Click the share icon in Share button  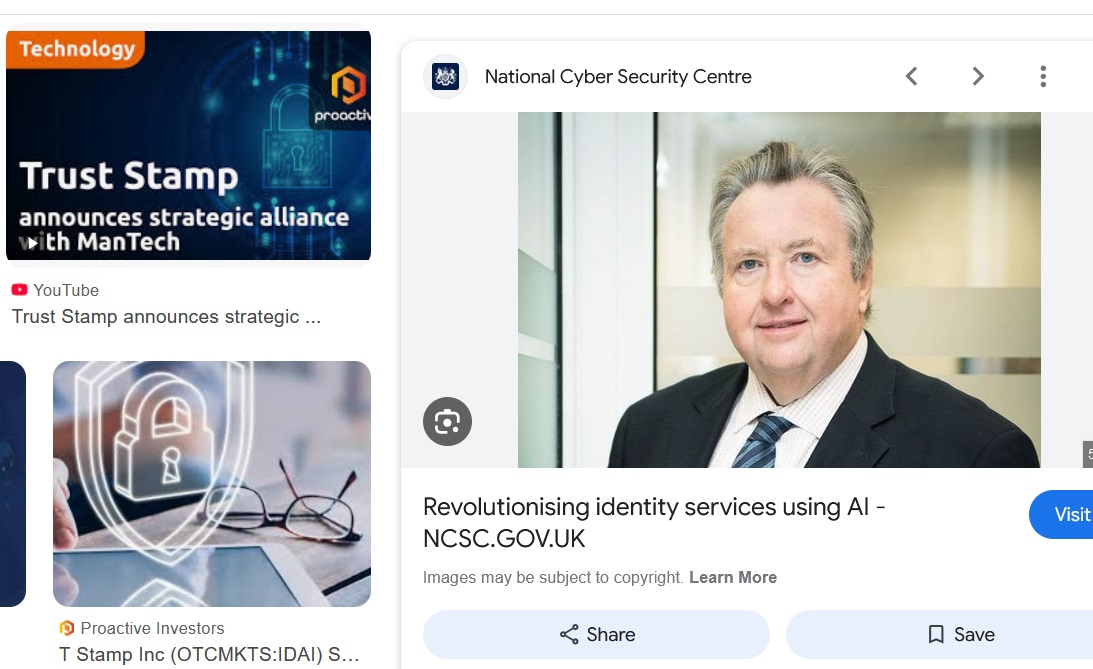point(570,634)
